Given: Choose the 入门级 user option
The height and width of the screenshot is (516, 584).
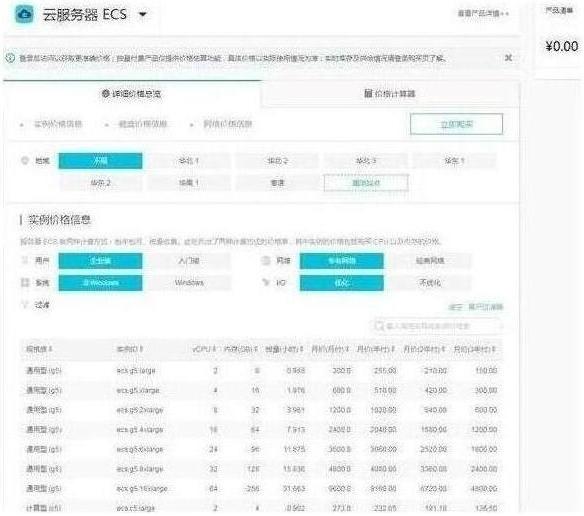Looking at the screenshot, I should tap(189, 261).
